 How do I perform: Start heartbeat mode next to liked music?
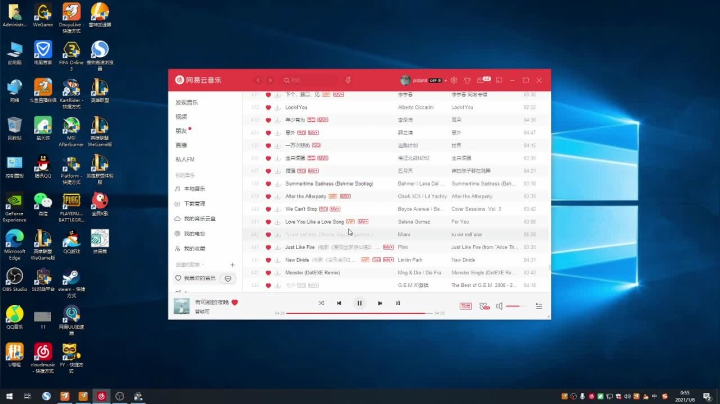pos(228,279)
